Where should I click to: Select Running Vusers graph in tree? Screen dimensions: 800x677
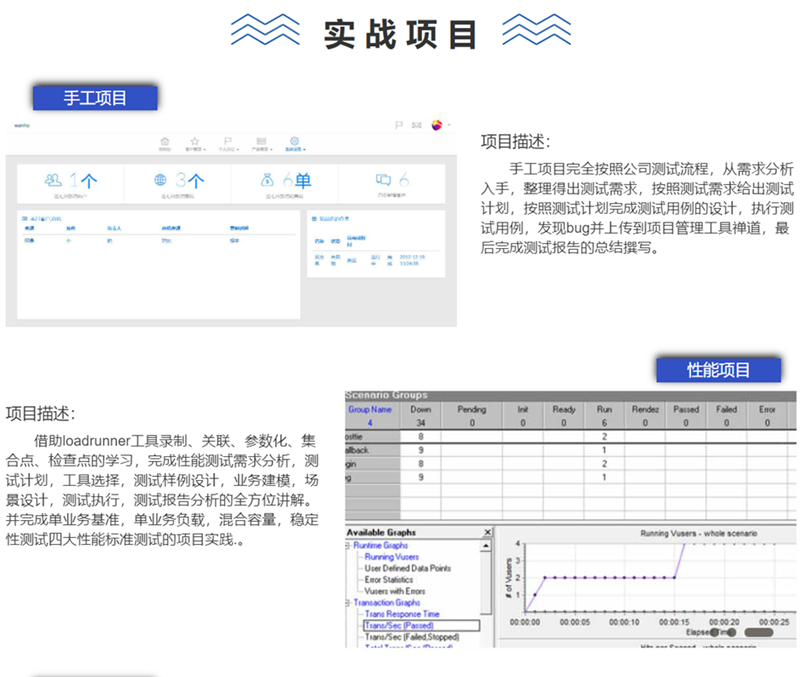pos(392,557)
